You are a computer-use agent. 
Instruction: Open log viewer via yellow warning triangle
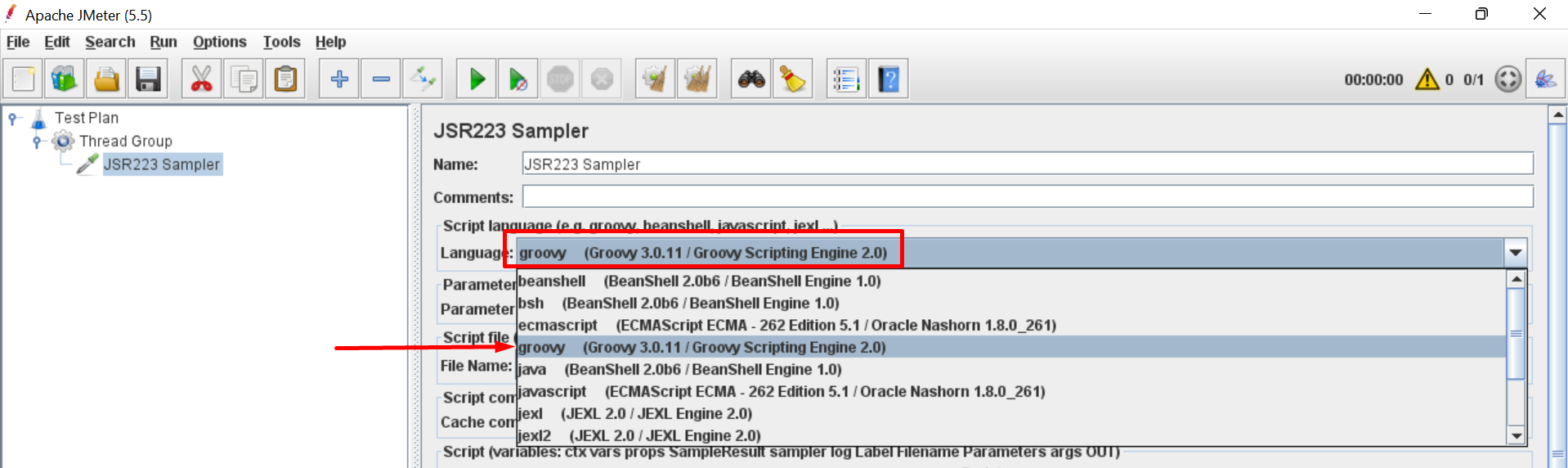point(1427,79)
